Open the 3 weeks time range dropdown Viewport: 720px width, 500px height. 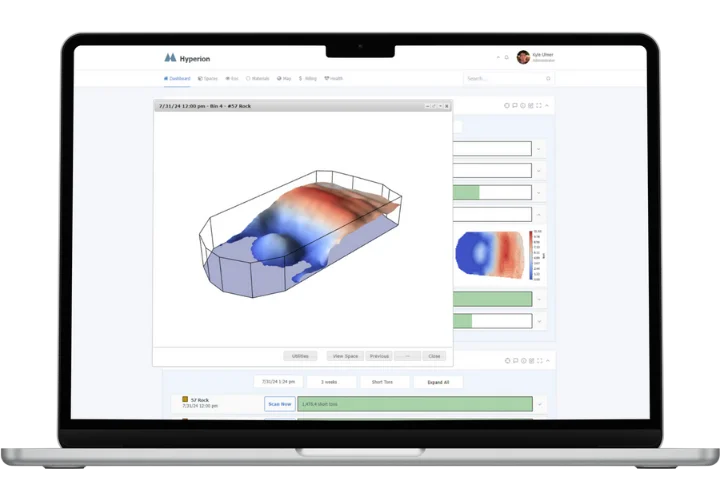329,381
